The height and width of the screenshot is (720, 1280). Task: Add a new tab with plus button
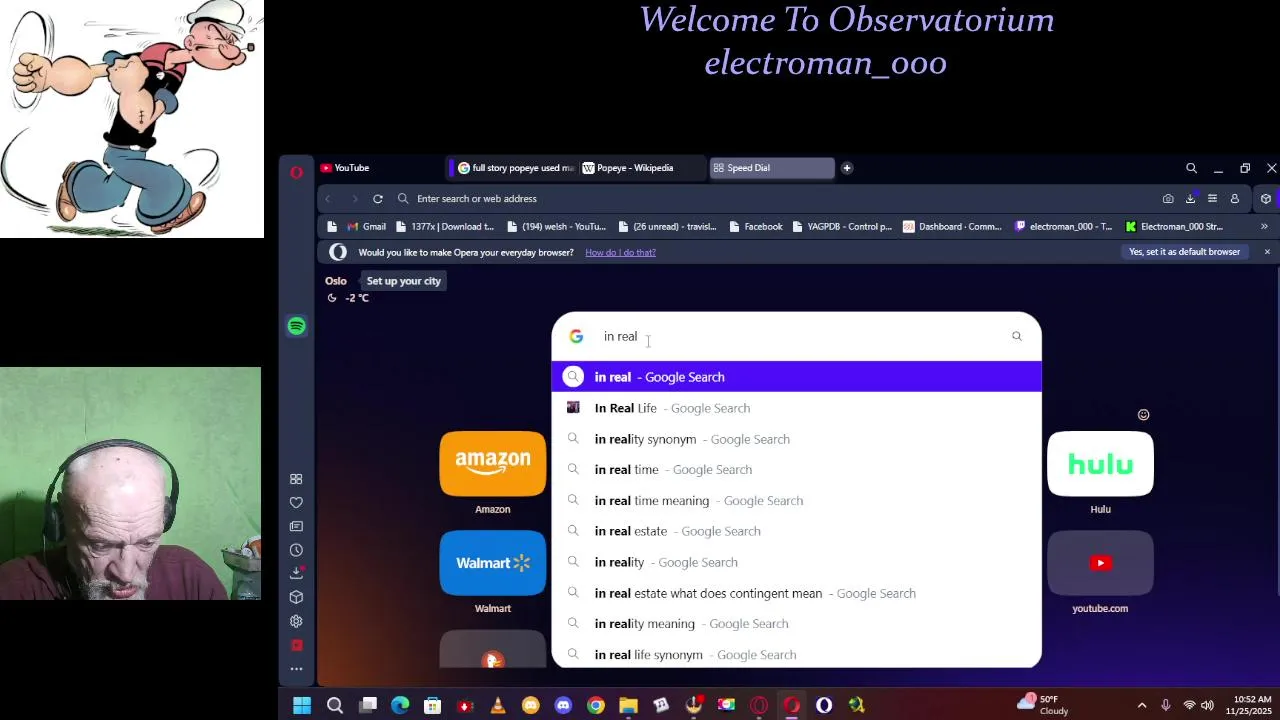pos(847,168)
